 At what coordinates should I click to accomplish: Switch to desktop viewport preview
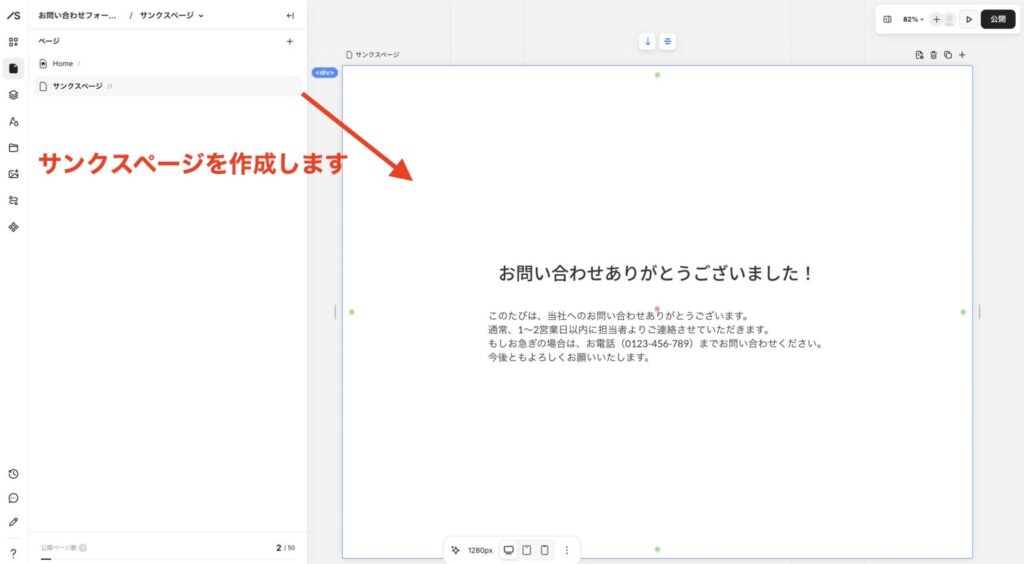click(x=508, y=550)
